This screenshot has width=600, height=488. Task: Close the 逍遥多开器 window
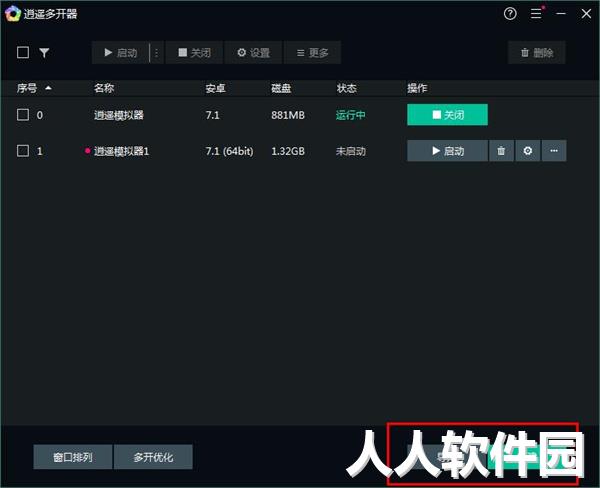pyautogui.click(x=586, y=14)
